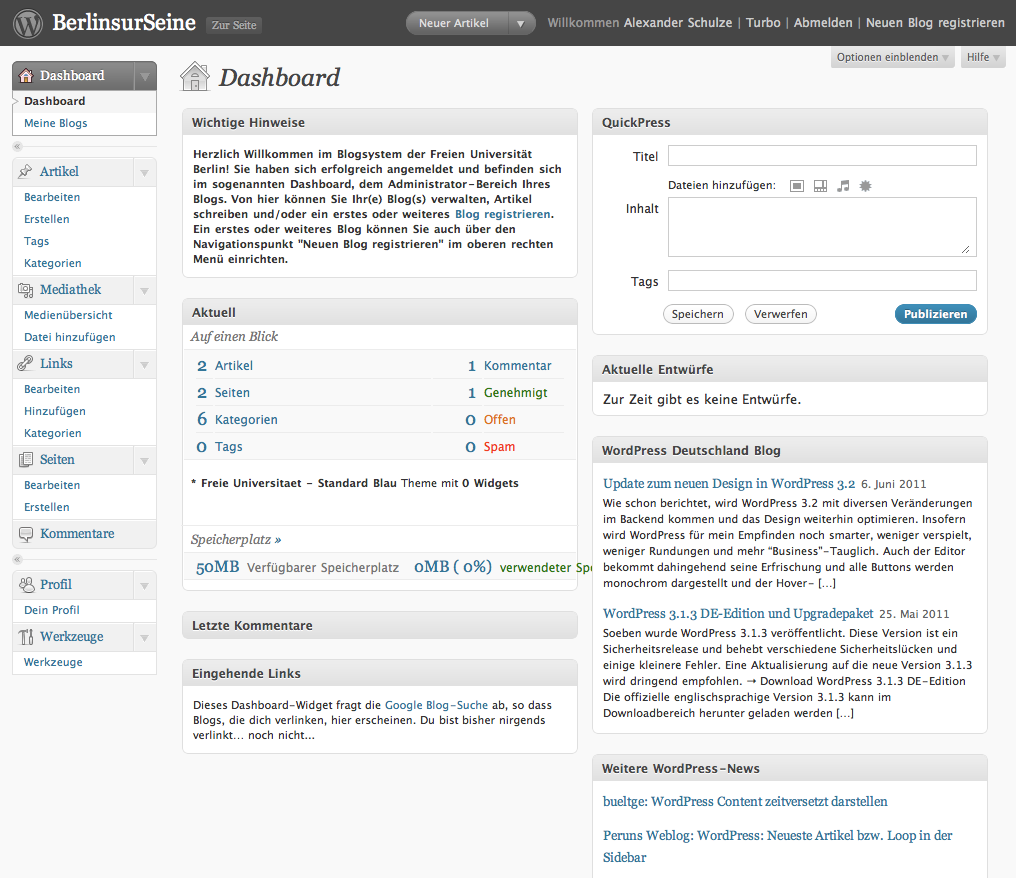The image size is (1016, 878).
Task: Click the add media star icon
Action: (866, 186)
